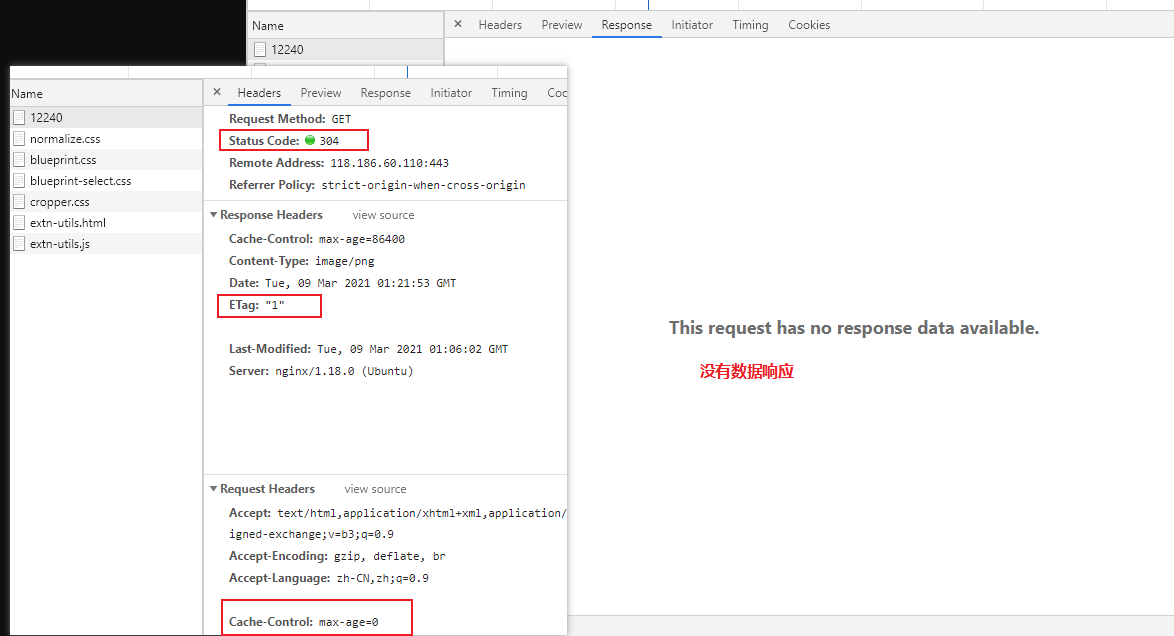Select 12240 request in back window
Image resolution: width=1174 pixels, height=636 pixels.
pos(346,49)
